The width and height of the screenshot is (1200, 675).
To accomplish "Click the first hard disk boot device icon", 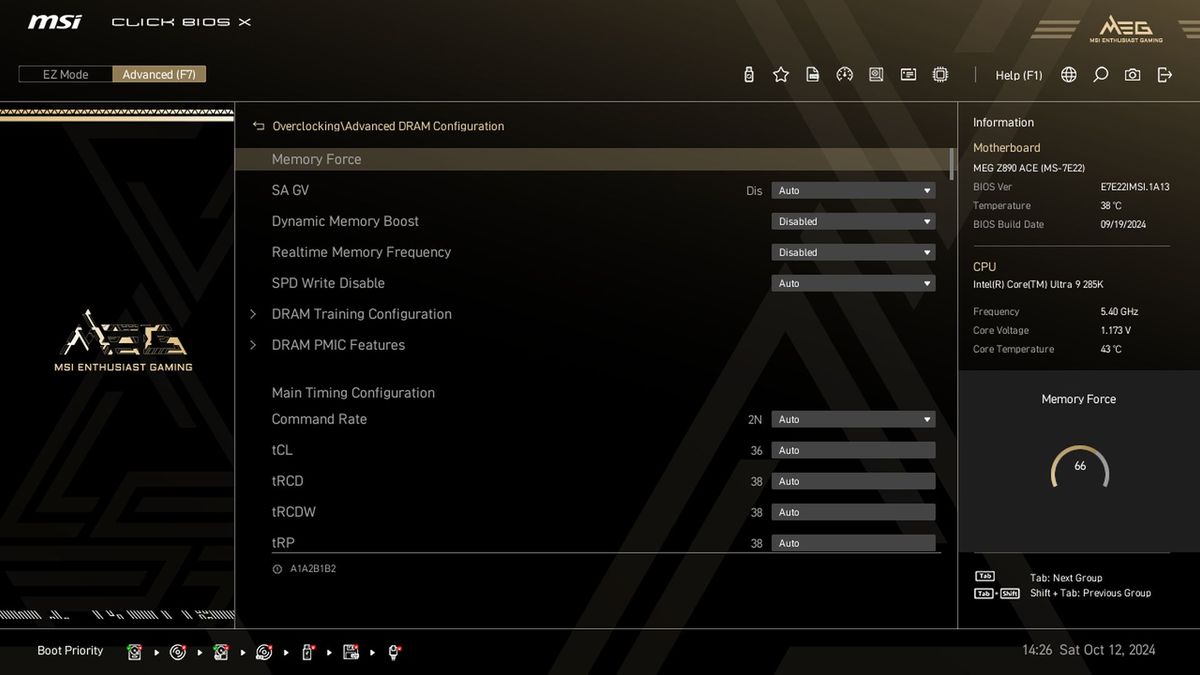I will click(x=134, y=652).
